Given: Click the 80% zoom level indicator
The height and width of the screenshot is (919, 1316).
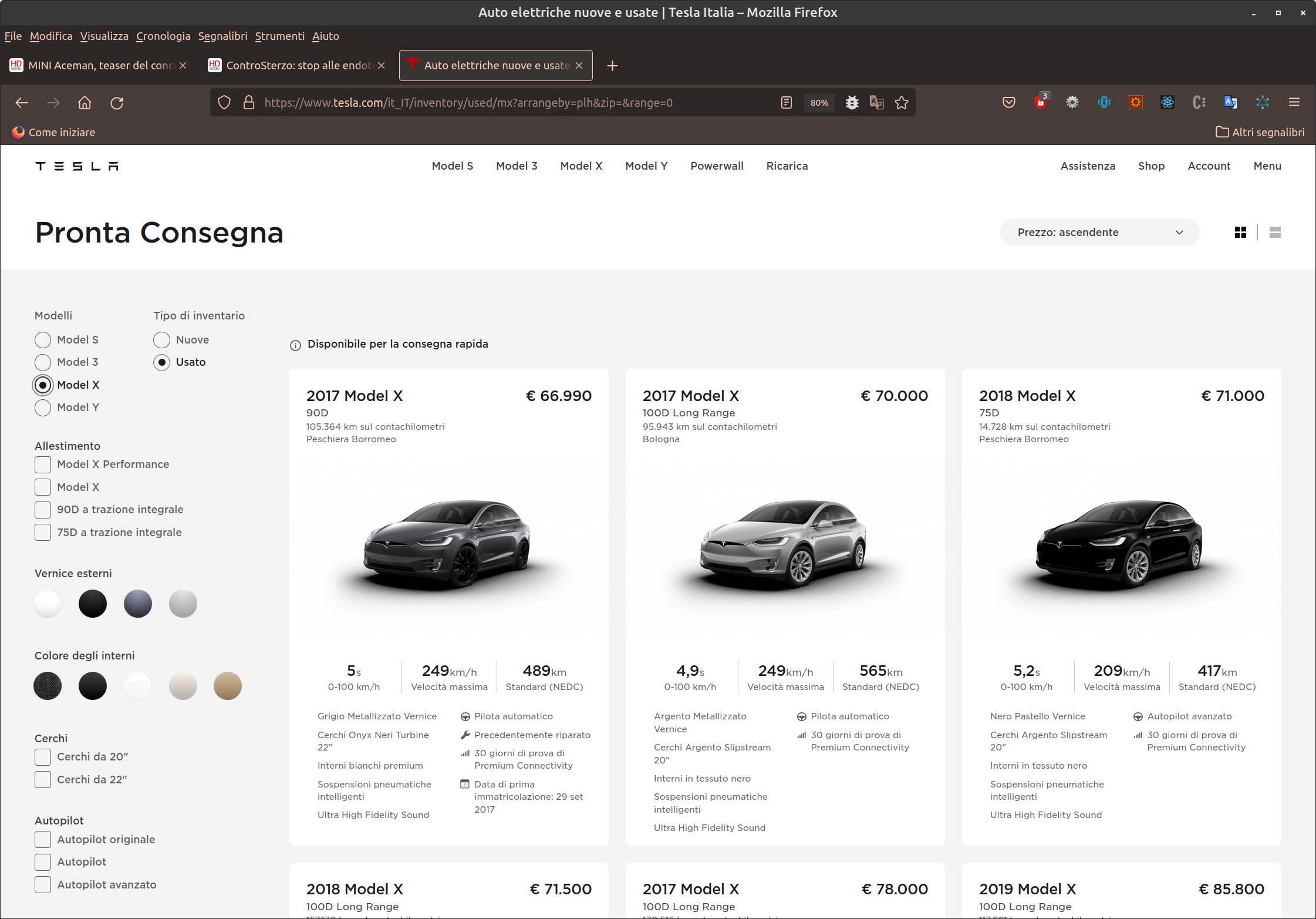Looking at the screenshot, I should 819,103.
